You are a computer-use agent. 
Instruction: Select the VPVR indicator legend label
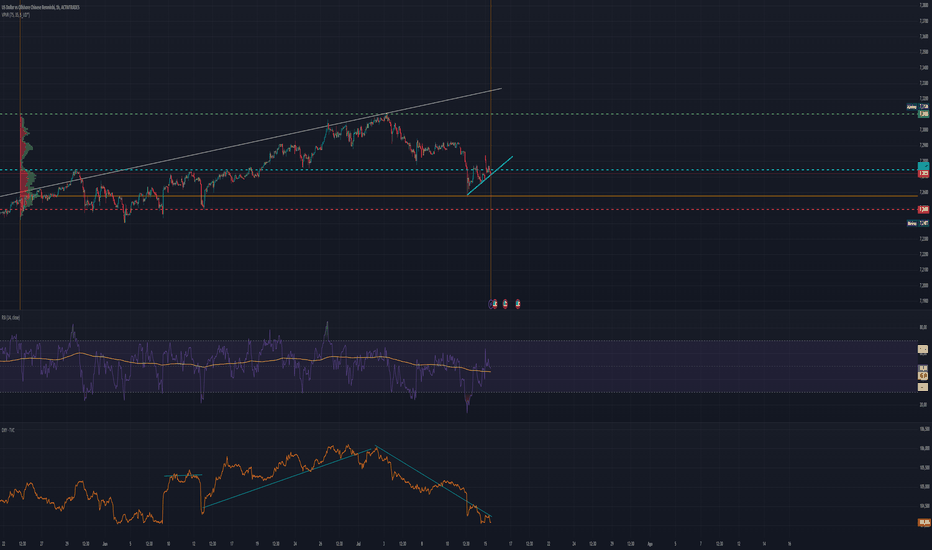click(15, 15)
